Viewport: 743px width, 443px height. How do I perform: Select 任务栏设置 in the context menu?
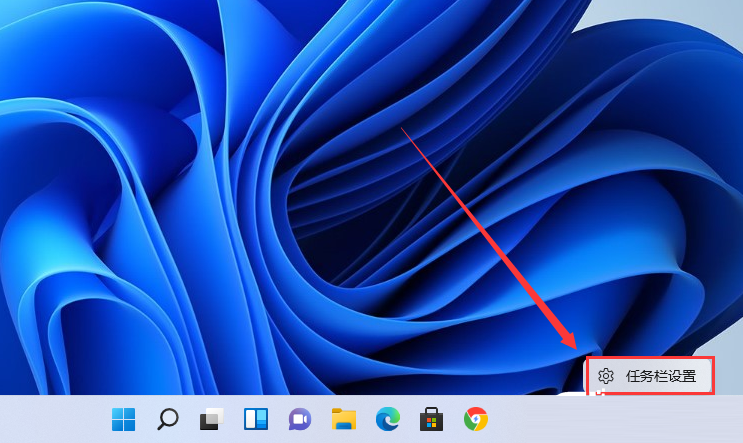(x=649, y=376)
